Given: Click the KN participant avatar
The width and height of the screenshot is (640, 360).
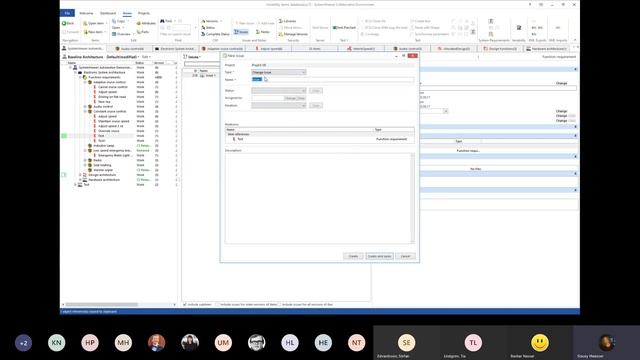Looking at the screenshot, I should (57, 343).
